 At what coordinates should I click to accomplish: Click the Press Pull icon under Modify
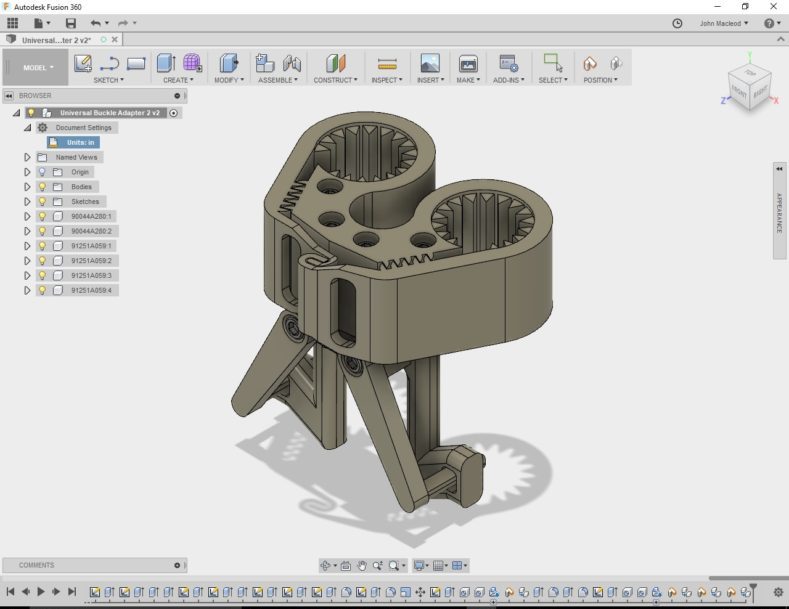pyautogui.click(x=229, y=63)
